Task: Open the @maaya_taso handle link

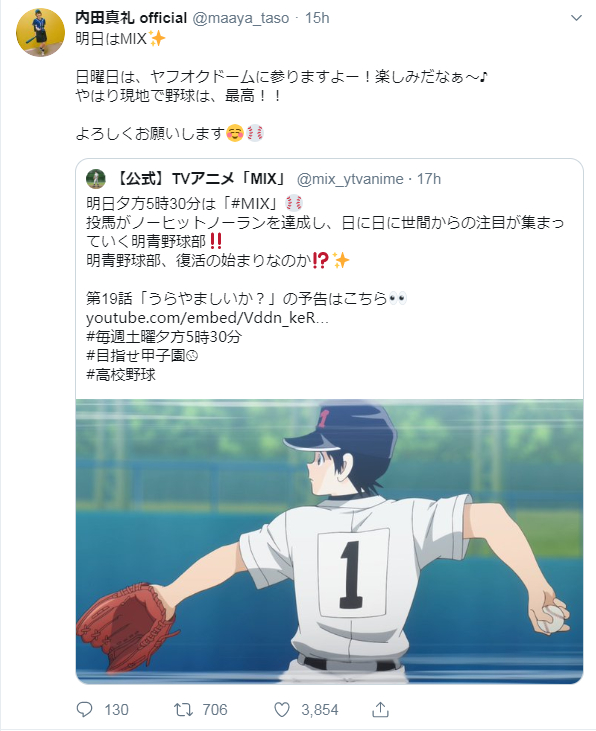Action: tap(241, 18)
